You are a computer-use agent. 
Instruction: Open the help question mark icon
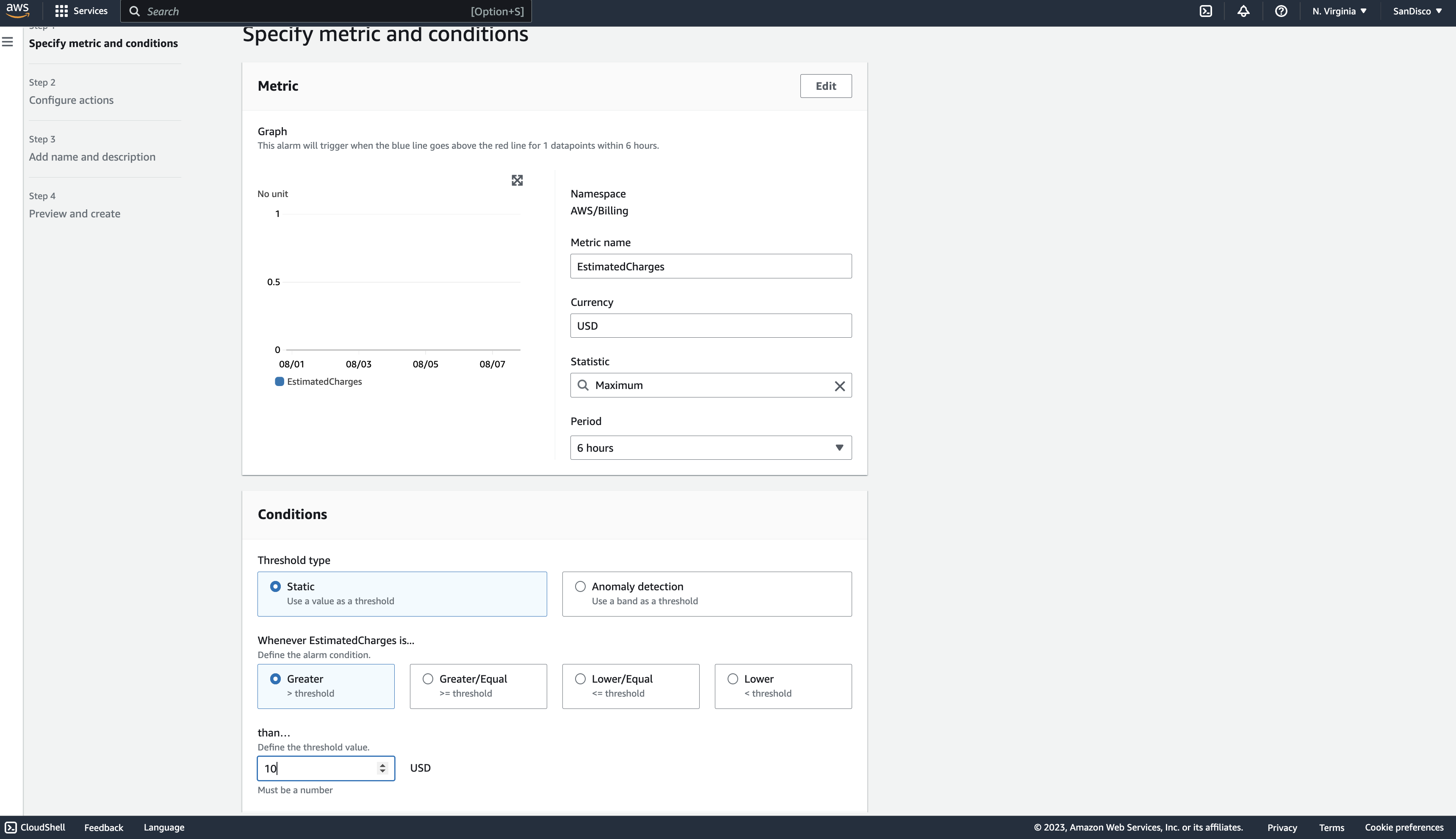[x=1280, y=11]
